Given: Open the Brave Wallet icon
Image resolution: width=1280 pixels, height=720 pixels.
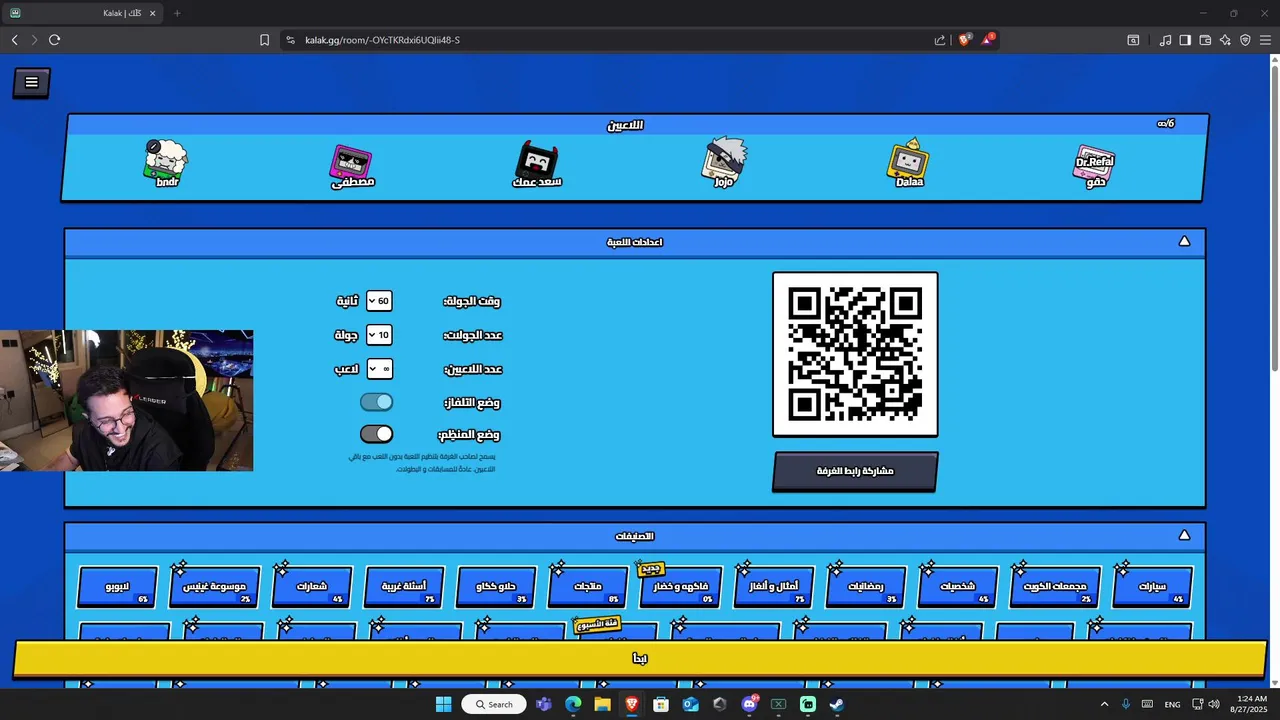Looking at the screenshot, I should coord(1205,40).
